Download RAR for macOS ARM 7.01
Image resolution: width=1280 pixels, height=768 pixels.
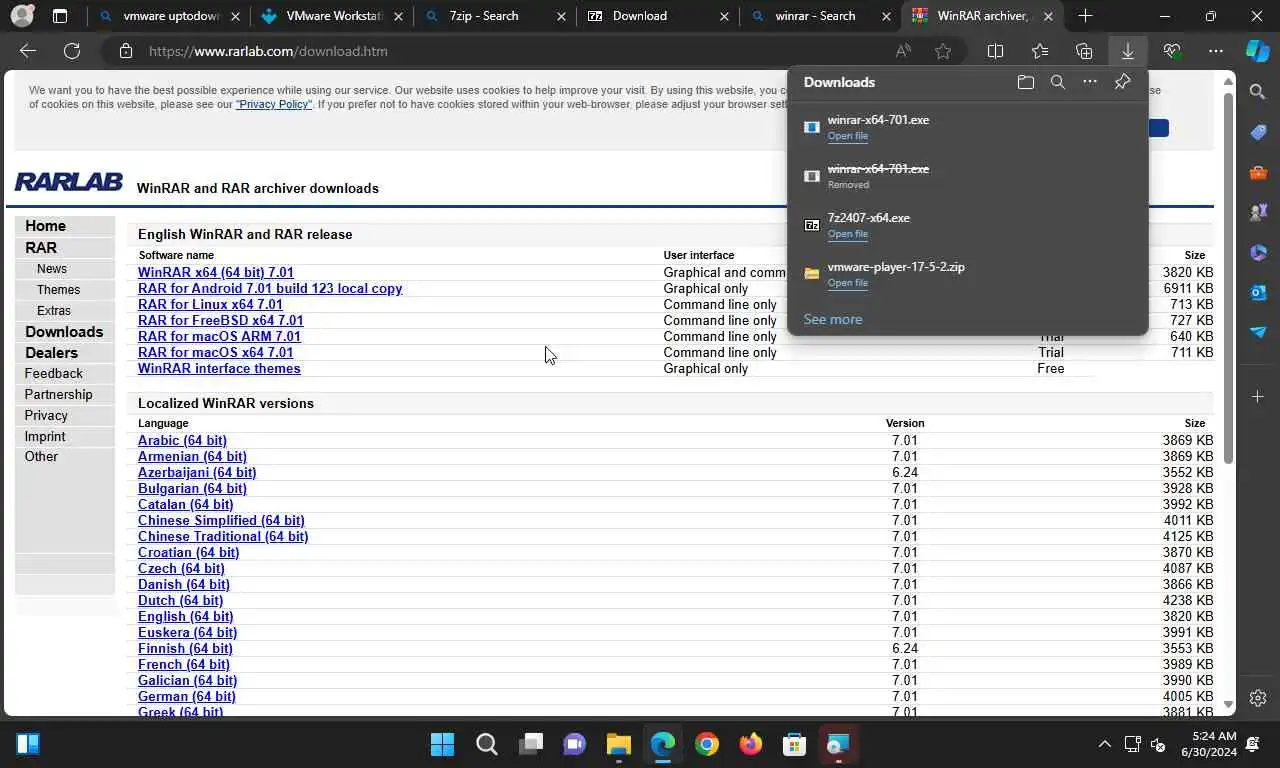coord(219,336)
